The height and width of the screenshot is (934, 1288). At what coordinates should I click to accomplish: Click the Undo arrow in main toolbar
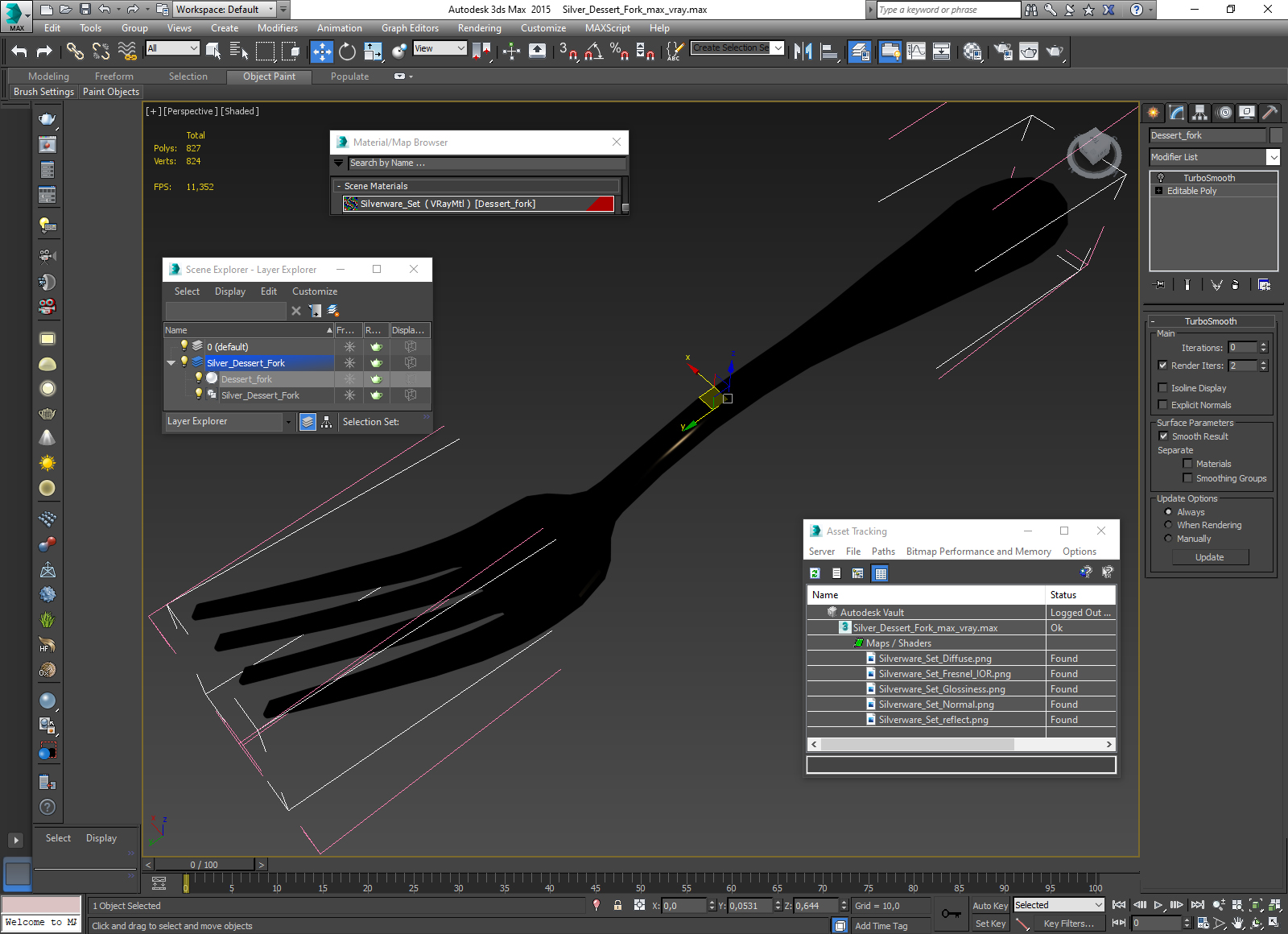[x=19, y=52]
